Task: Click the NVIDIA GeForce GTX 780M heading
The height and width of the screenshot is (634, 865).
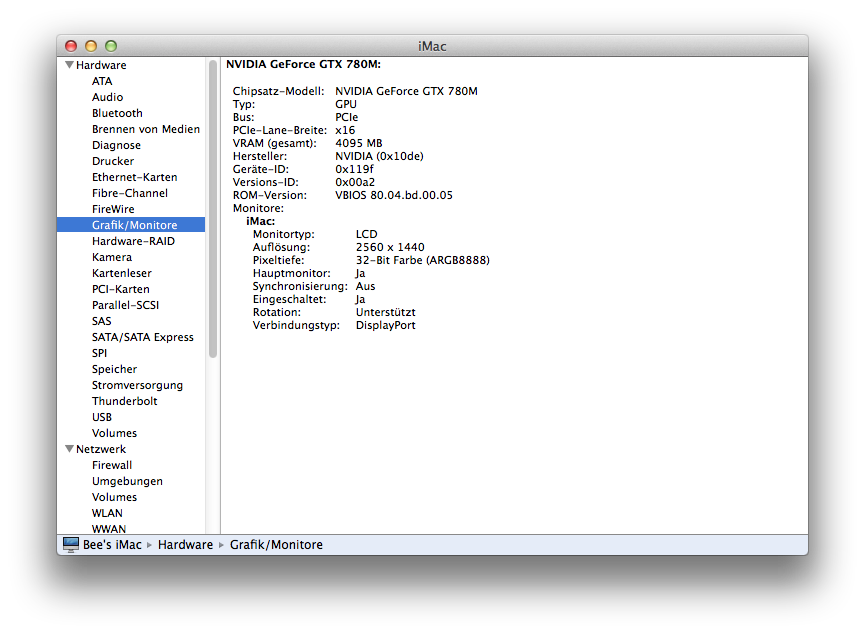Action: [x=303, y=65]
